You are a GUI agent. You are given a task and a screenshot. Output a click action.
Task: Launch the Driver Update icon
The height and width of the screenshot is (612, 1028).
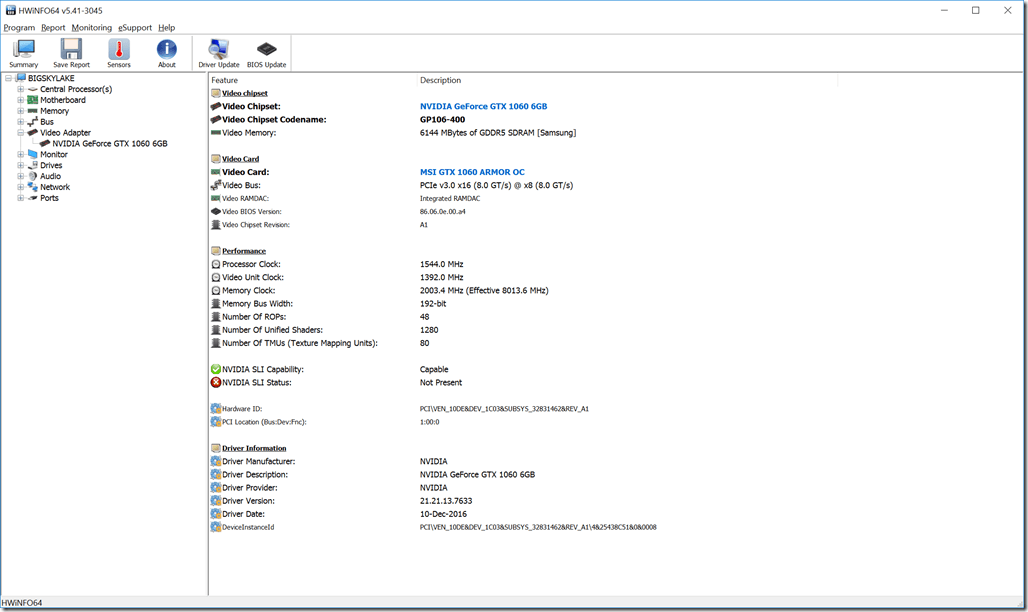(x=218, y=49)
